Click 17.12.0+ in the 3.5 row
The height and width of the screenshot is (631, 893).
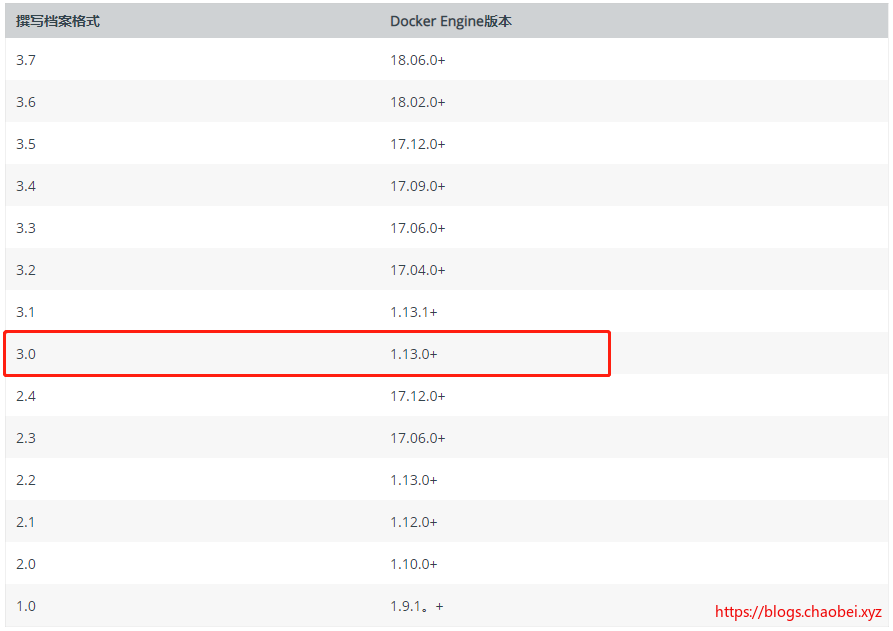tap(417, 144)
